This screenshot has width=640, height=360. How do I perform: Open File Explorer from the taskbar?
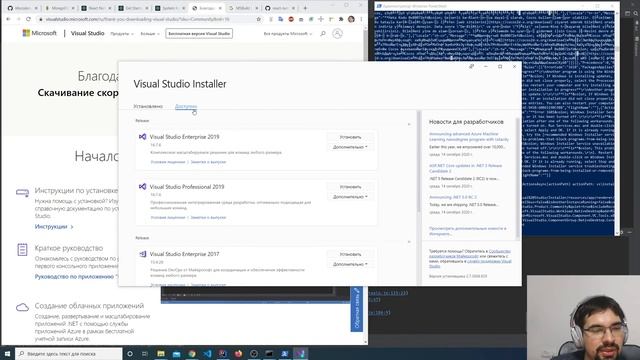(x=161, y=353)
